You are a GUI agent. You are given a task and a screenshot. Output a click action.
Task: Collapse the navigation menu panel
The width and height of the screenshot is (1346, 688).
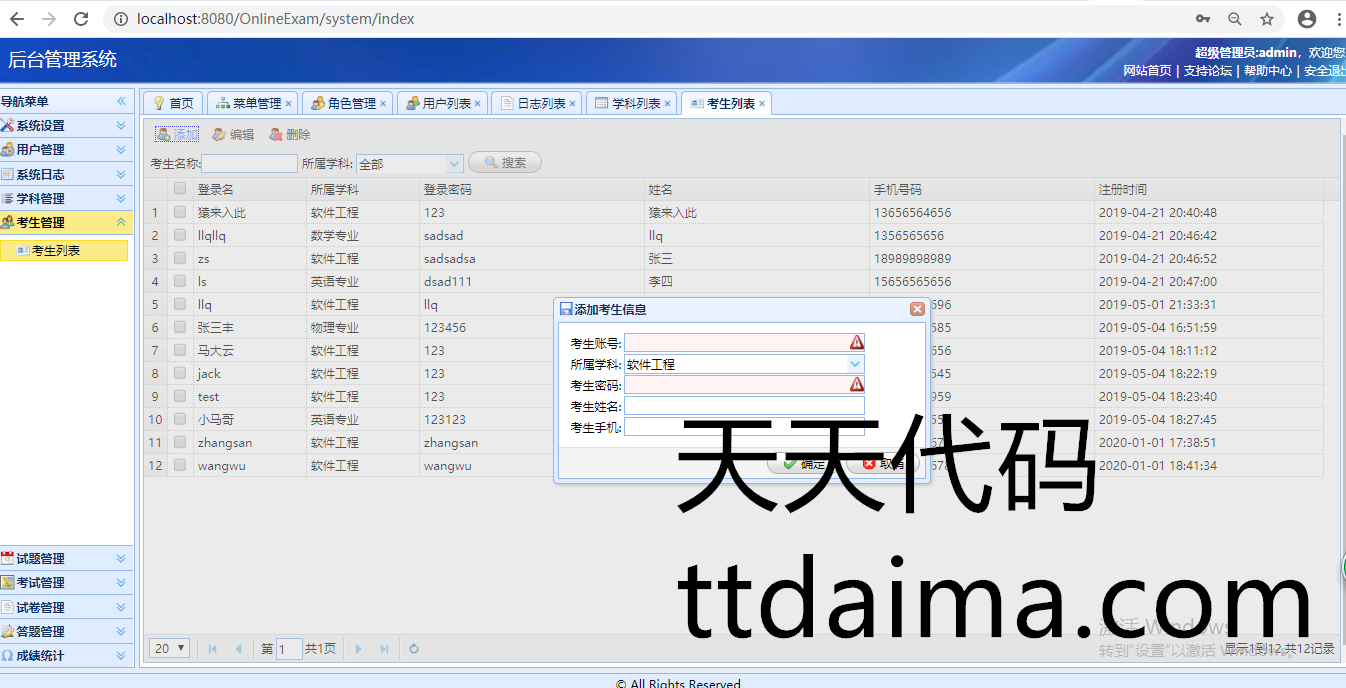coord(121,101)
